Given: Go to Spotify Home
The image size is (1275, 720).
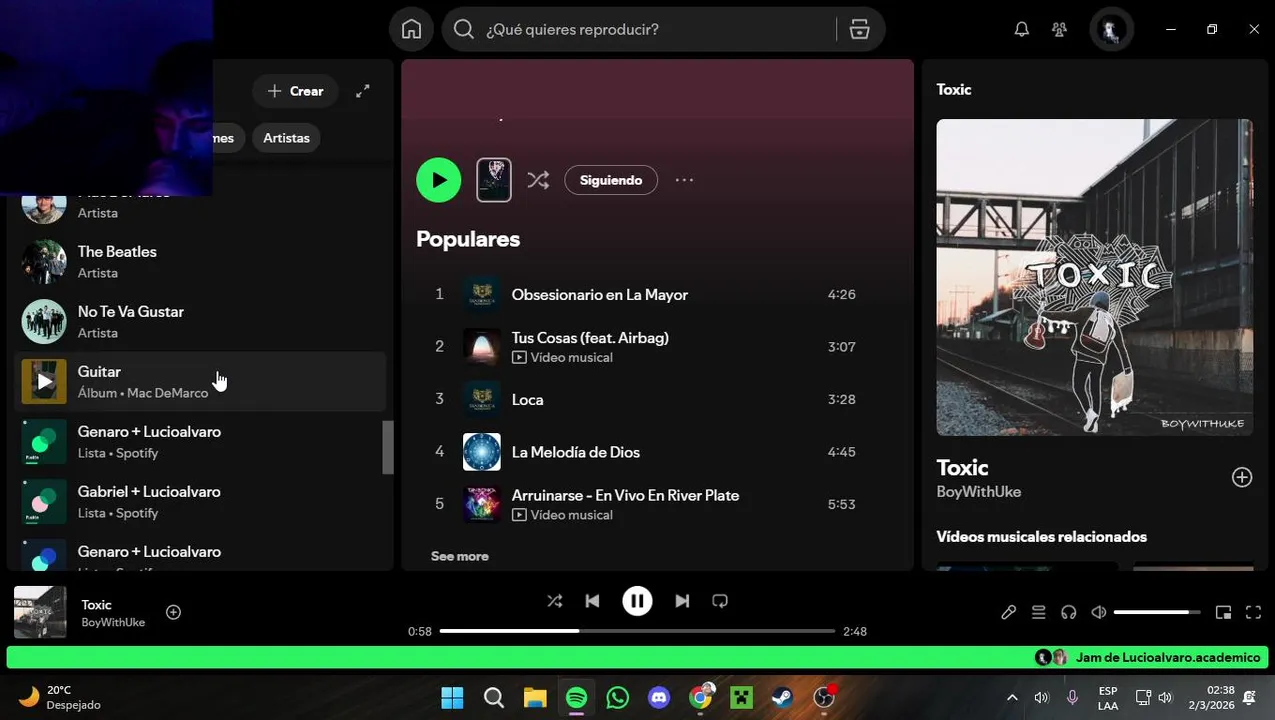Looking at the screenshot, I should 411,29.
